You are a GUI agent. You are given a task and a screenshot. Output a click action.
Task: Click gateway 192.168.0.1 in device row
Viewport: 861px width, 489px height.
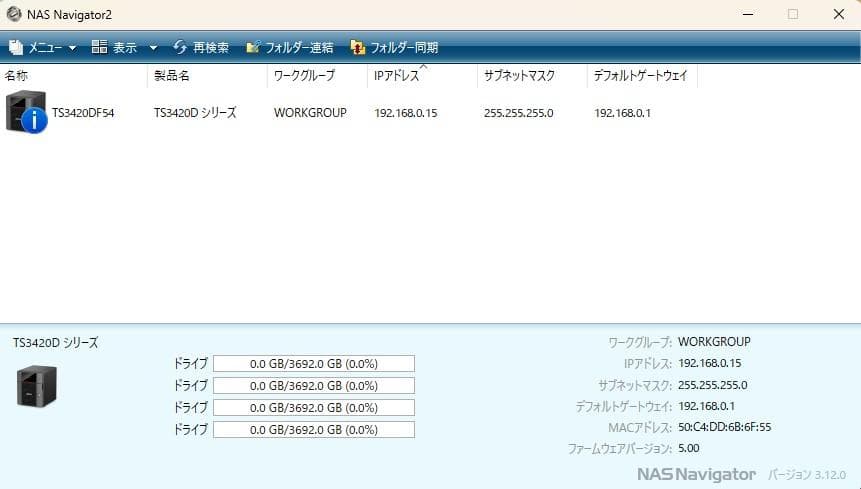click(622, 113)
